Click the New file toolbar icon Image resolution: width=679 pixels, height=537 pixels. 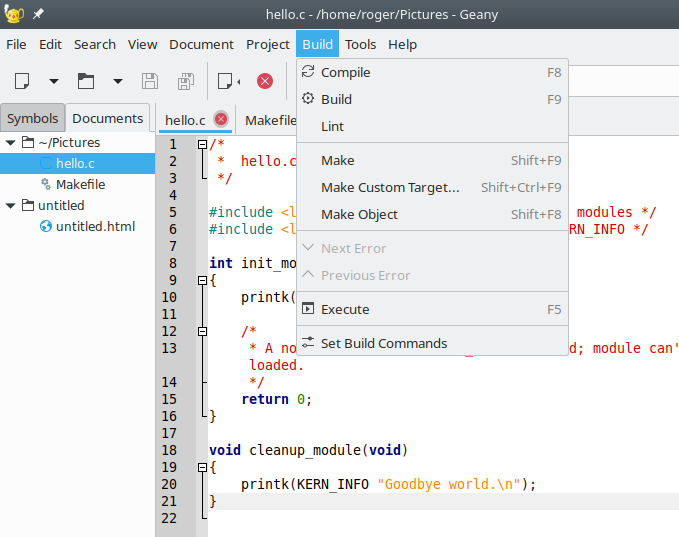[22, 81]
